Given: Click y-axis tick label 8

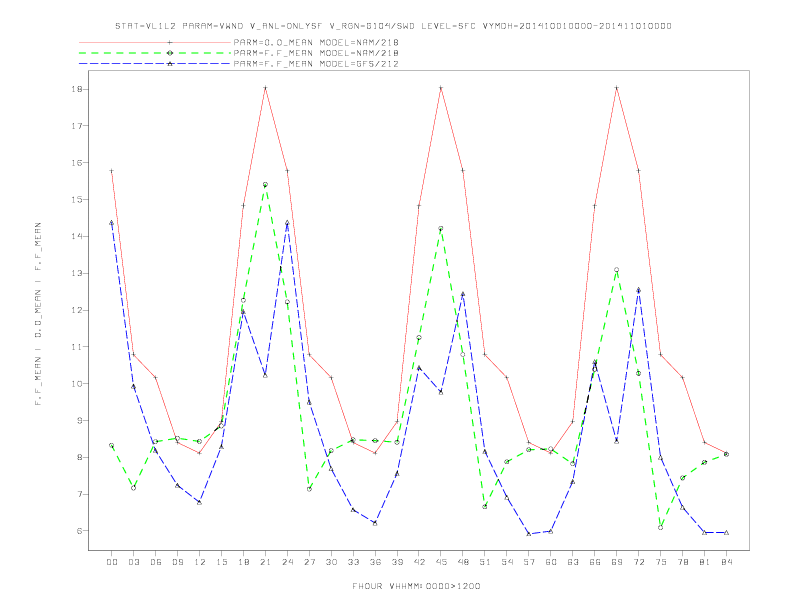Looking at the screenshot, I should 79,457.
